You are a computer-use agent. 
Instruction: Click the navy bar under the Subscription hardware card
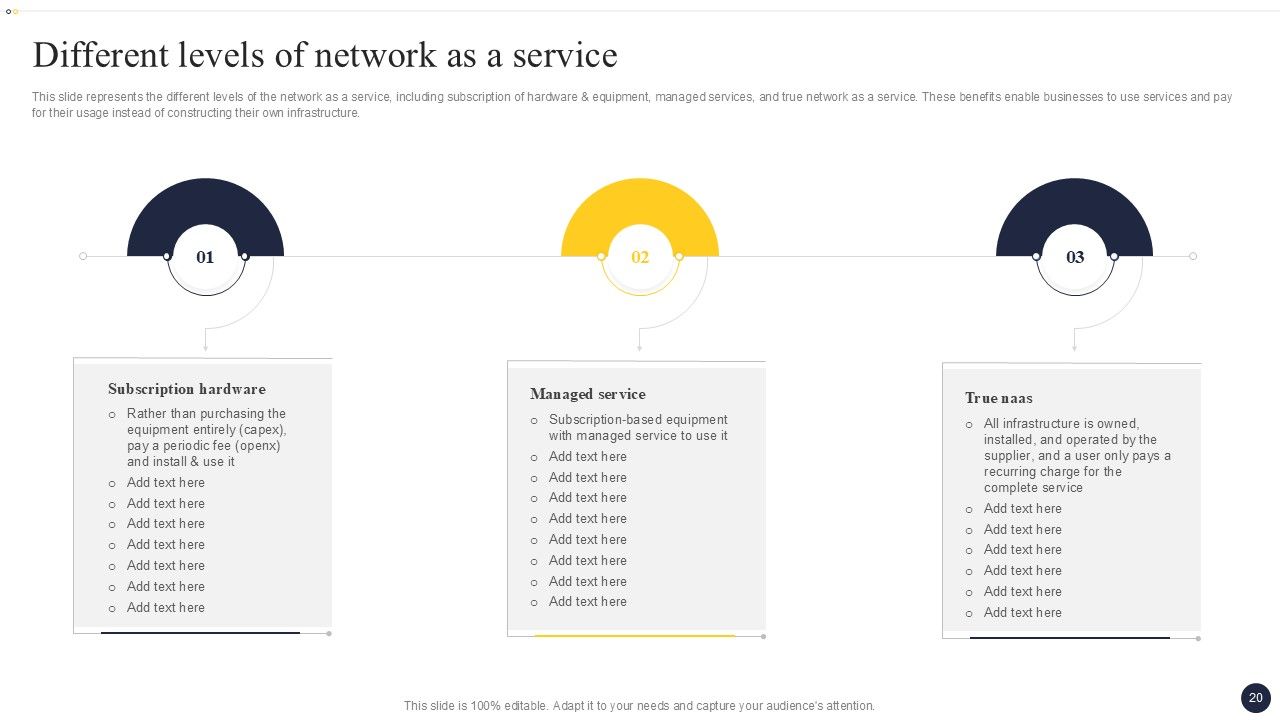tap(200, 632)
